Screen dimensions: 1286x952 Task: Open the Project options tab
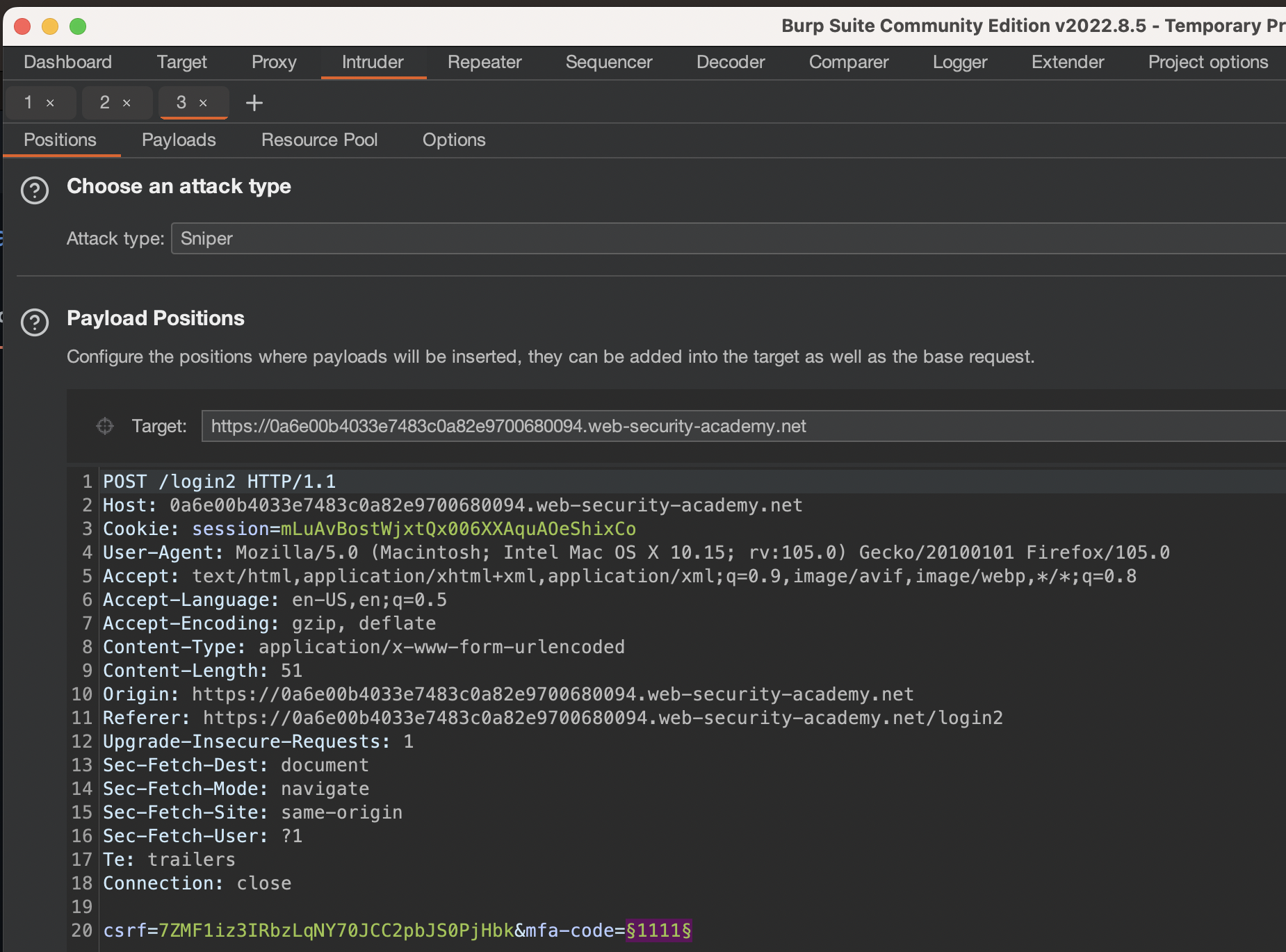pyautogui.click(x=1208, y=63)
